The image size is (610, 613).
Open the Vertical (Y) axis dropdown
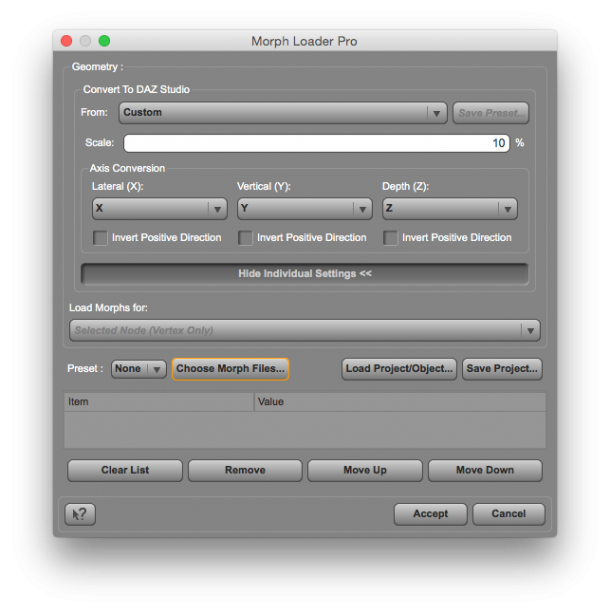click(x=305, y=208)
